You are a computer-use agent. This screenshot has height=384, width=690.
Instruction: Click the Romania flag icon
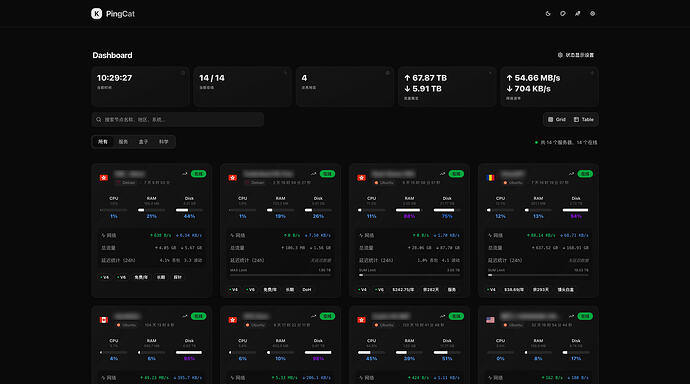pyautogui.click(x=490, y=178)
